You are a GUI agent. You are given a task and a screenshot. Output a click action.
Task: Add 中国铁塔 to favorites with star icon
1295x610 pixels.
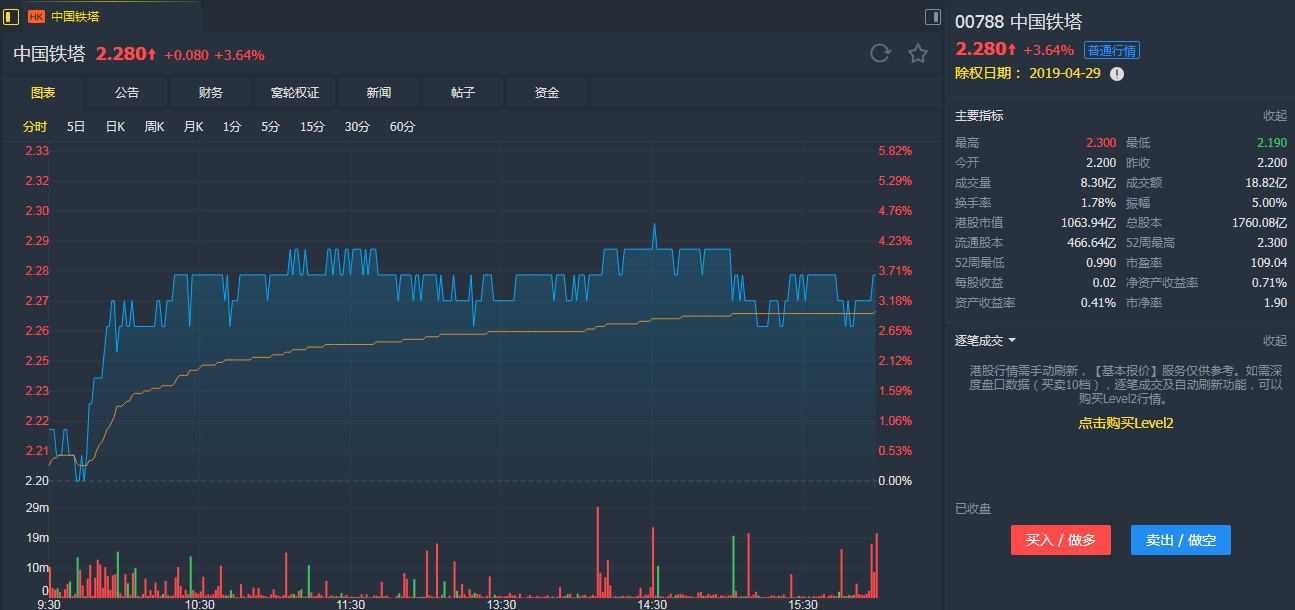918,54
